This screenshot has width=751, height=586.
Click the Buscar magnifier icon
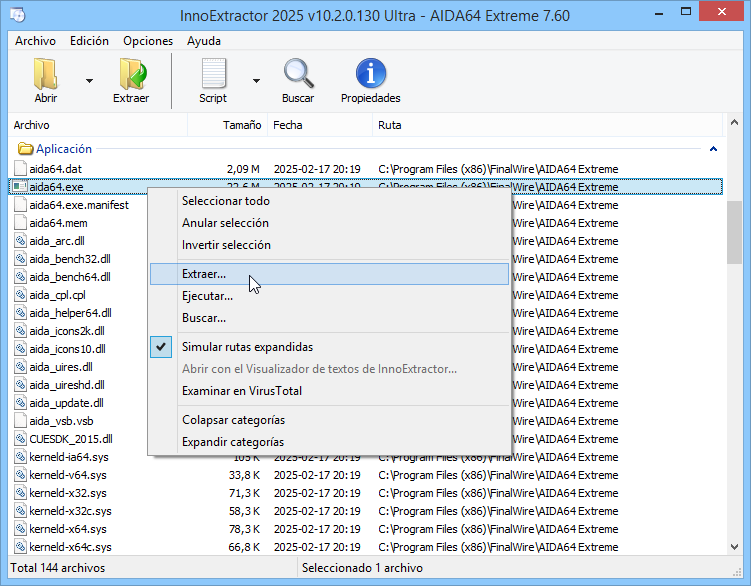(298, 73)
